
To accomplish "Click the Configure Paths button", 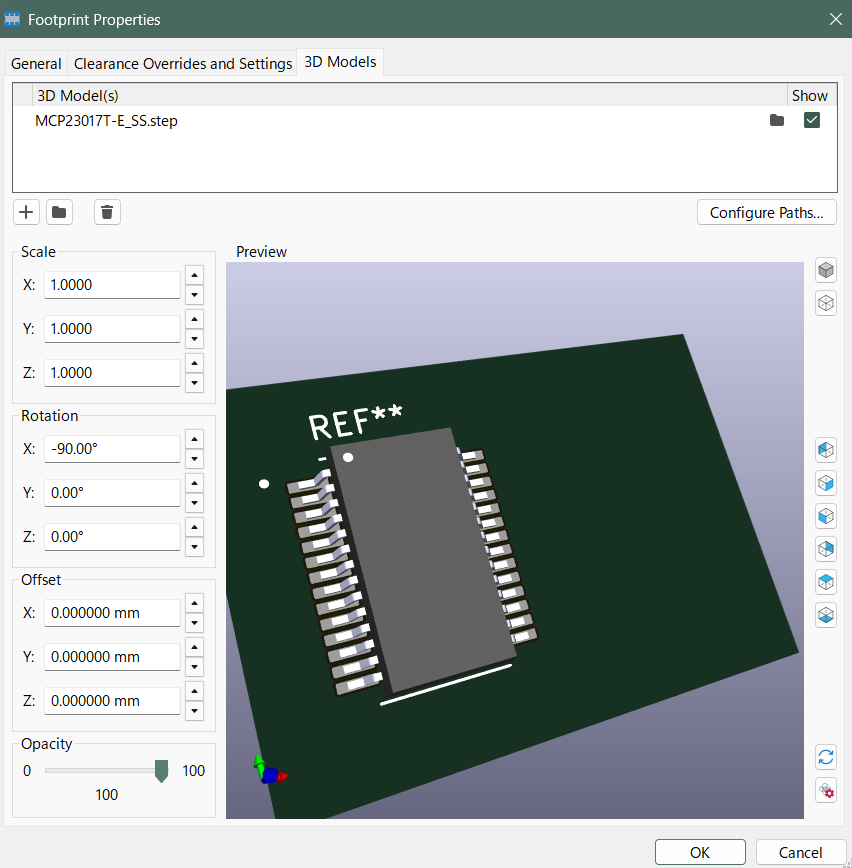I will pyautogui.click(x=766, y=213).
